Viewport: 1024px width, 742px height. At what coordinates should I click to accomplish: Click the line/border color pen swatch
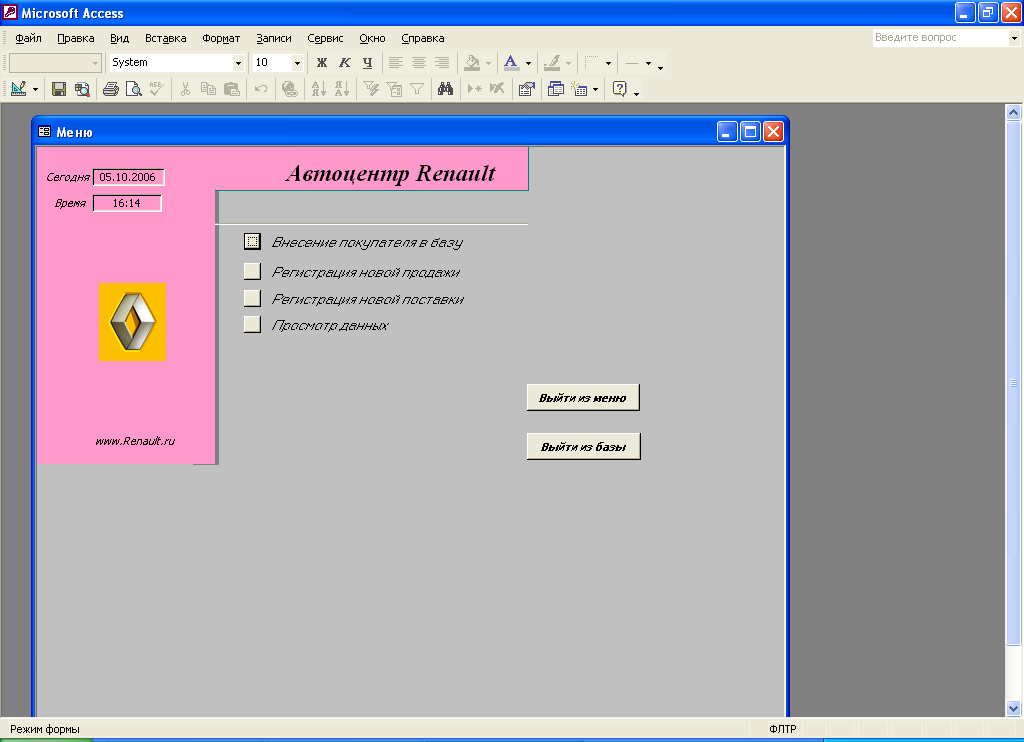pyautogui.click(x=552, y=63)
